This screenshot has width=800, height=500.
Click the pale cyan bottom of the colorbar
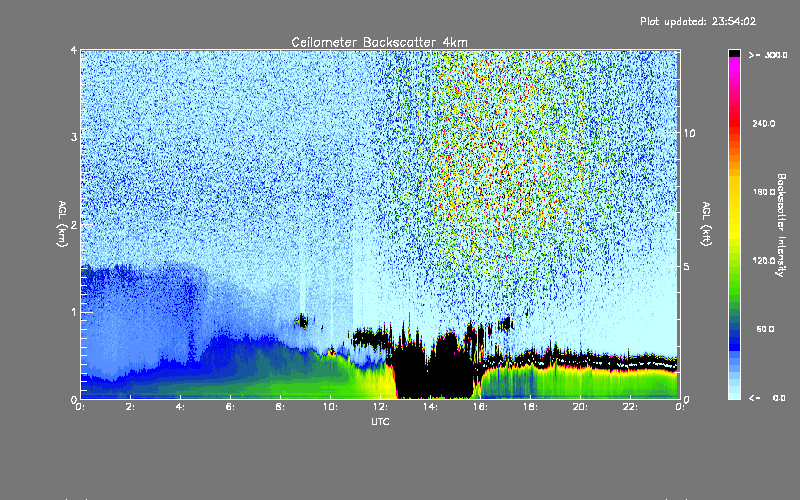(x=734, y=392)
